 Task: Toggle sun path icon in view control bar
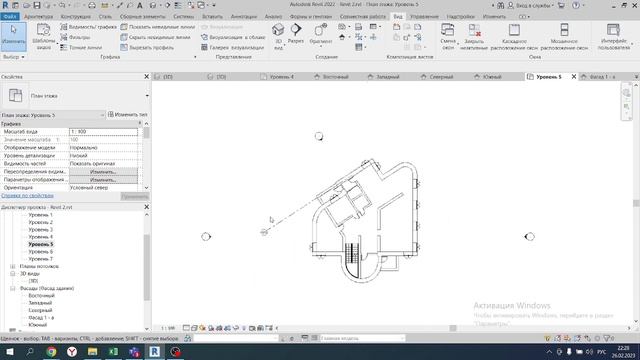tap(202, 328)
